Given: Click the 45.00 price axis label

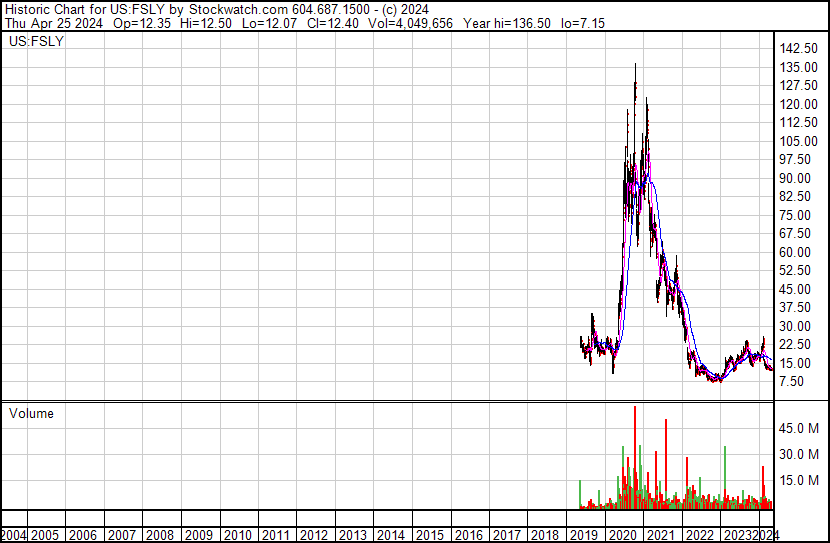Looking at the screenshot, I should (x=795, y=289).
